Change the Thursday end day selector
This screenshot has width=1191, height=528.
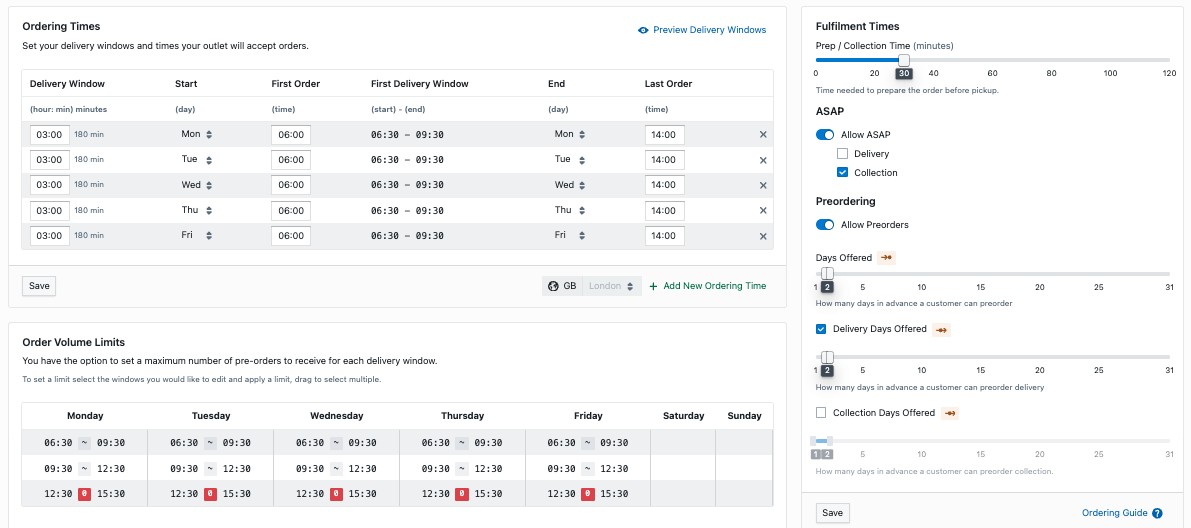(569, 210)
